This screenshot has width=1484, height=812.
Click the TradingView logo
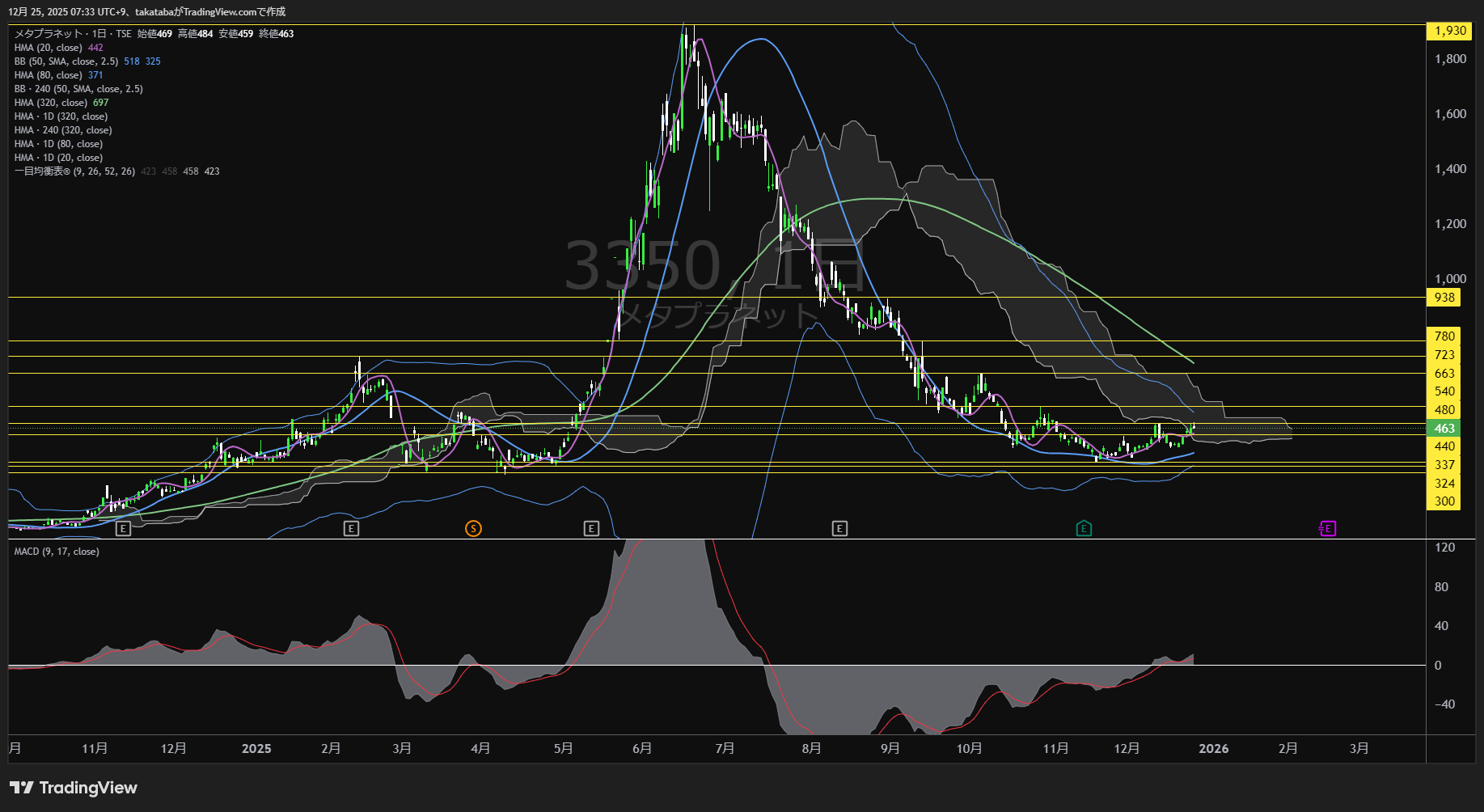pos(74,788)
